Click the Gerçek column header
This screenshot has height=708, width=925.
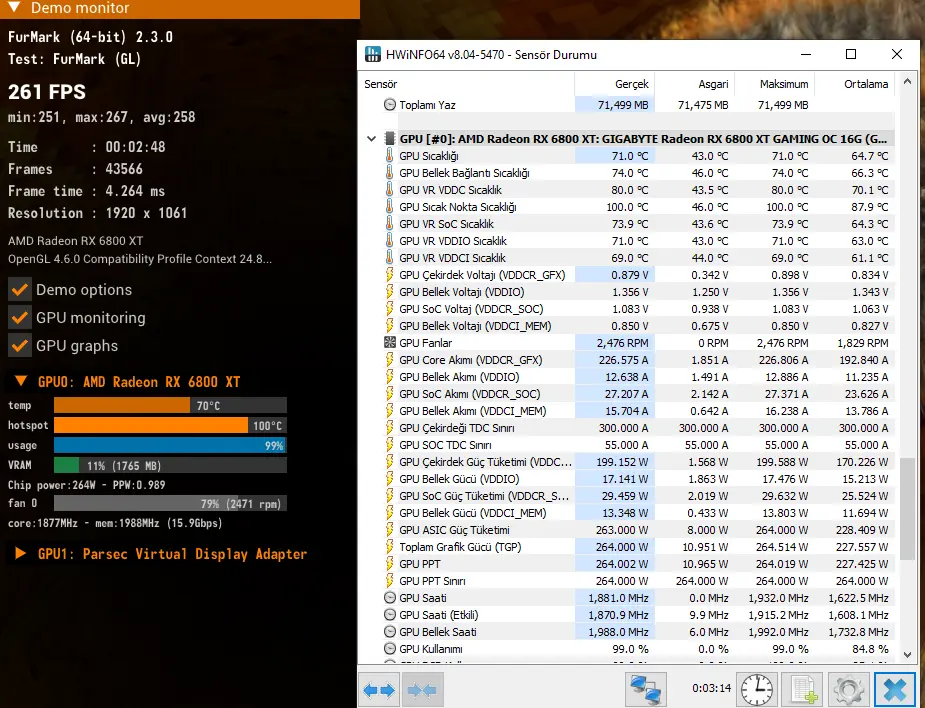[631, 84]
